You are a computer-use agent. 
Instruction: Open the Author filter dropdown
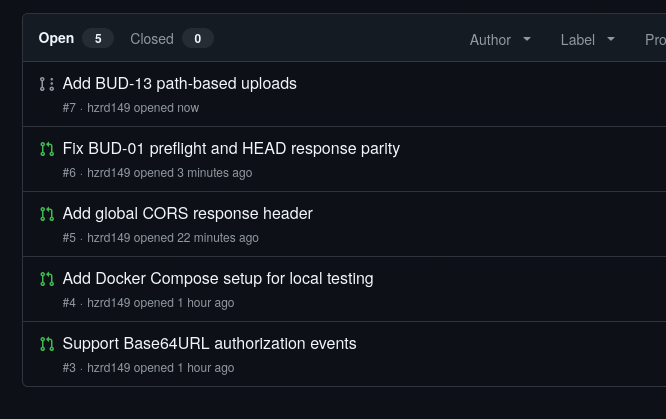click(x=500, y=40)
